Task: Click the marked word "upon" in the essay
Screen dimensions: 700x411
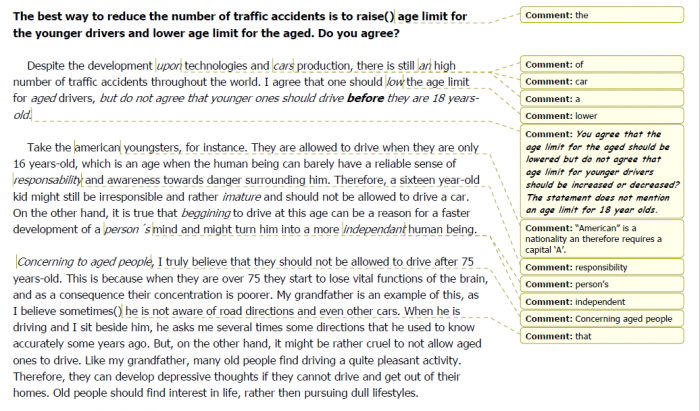Action: pos(168,64)
